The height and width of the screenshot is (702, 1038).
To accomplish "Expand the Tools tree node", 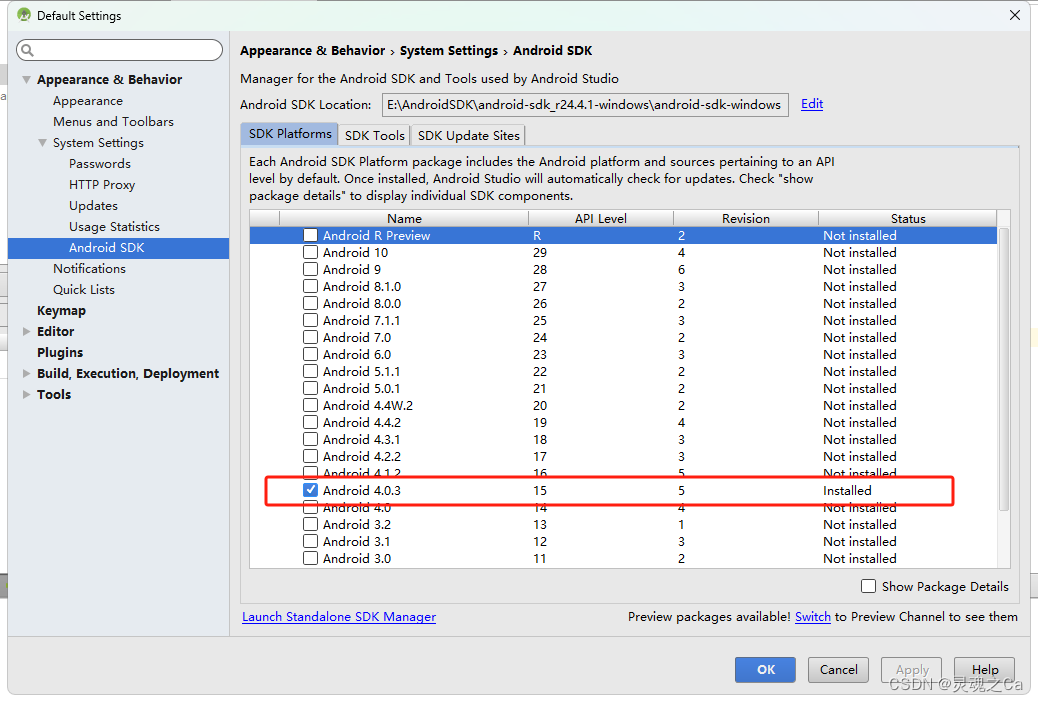I will coord(26,394).
